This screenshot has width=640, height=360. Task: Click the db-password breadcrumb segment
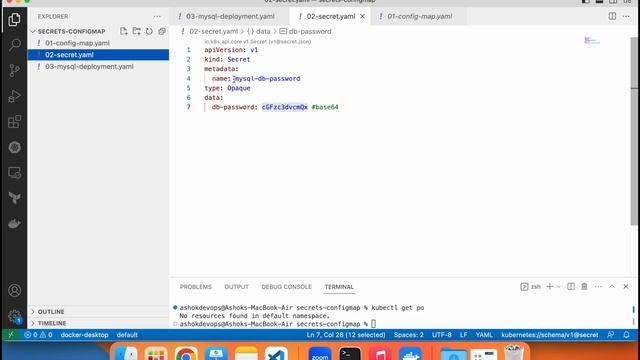point(306,31)
